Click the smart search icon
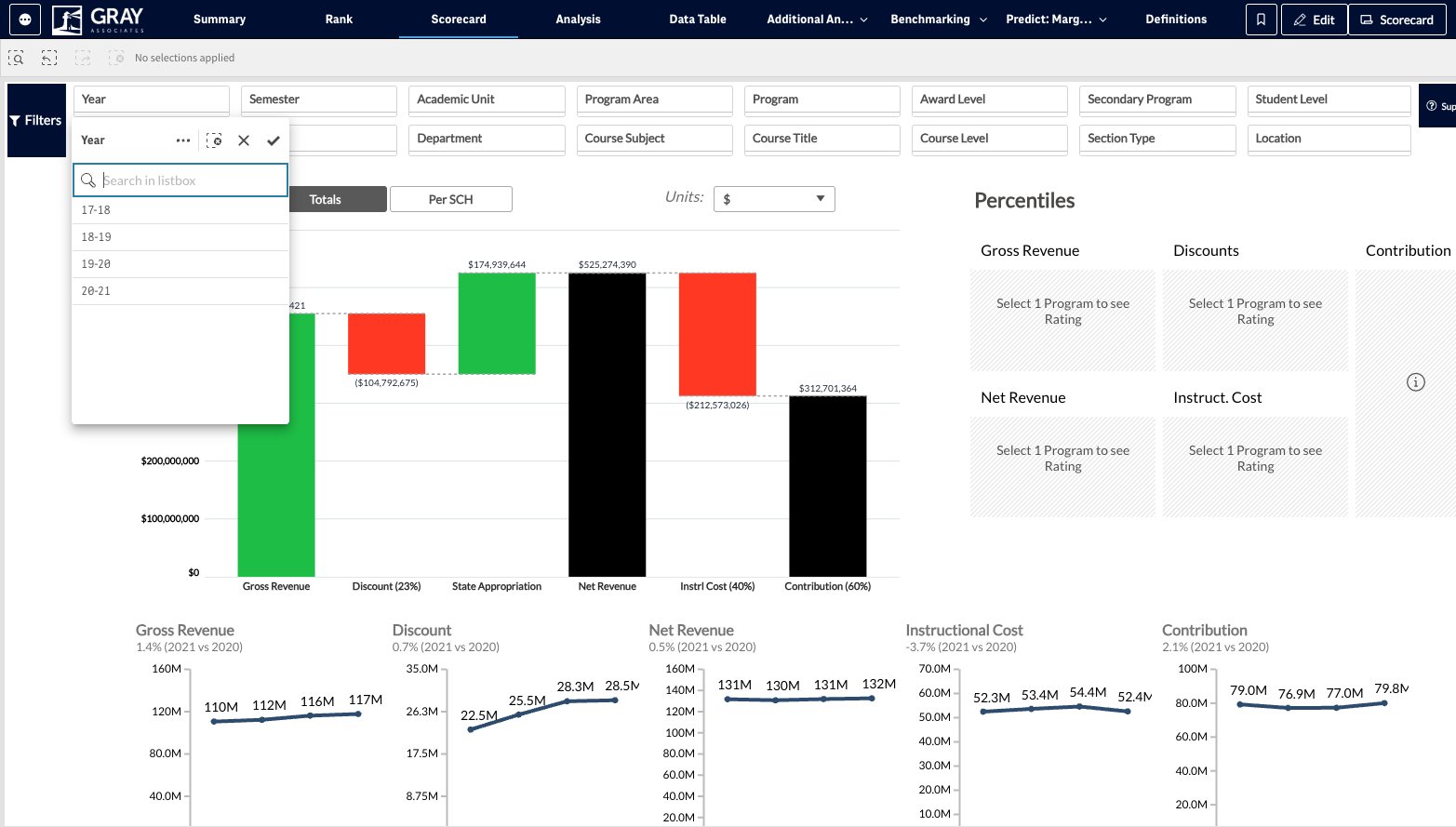This screenshot has height=827, width=1456. pos(16,58)
